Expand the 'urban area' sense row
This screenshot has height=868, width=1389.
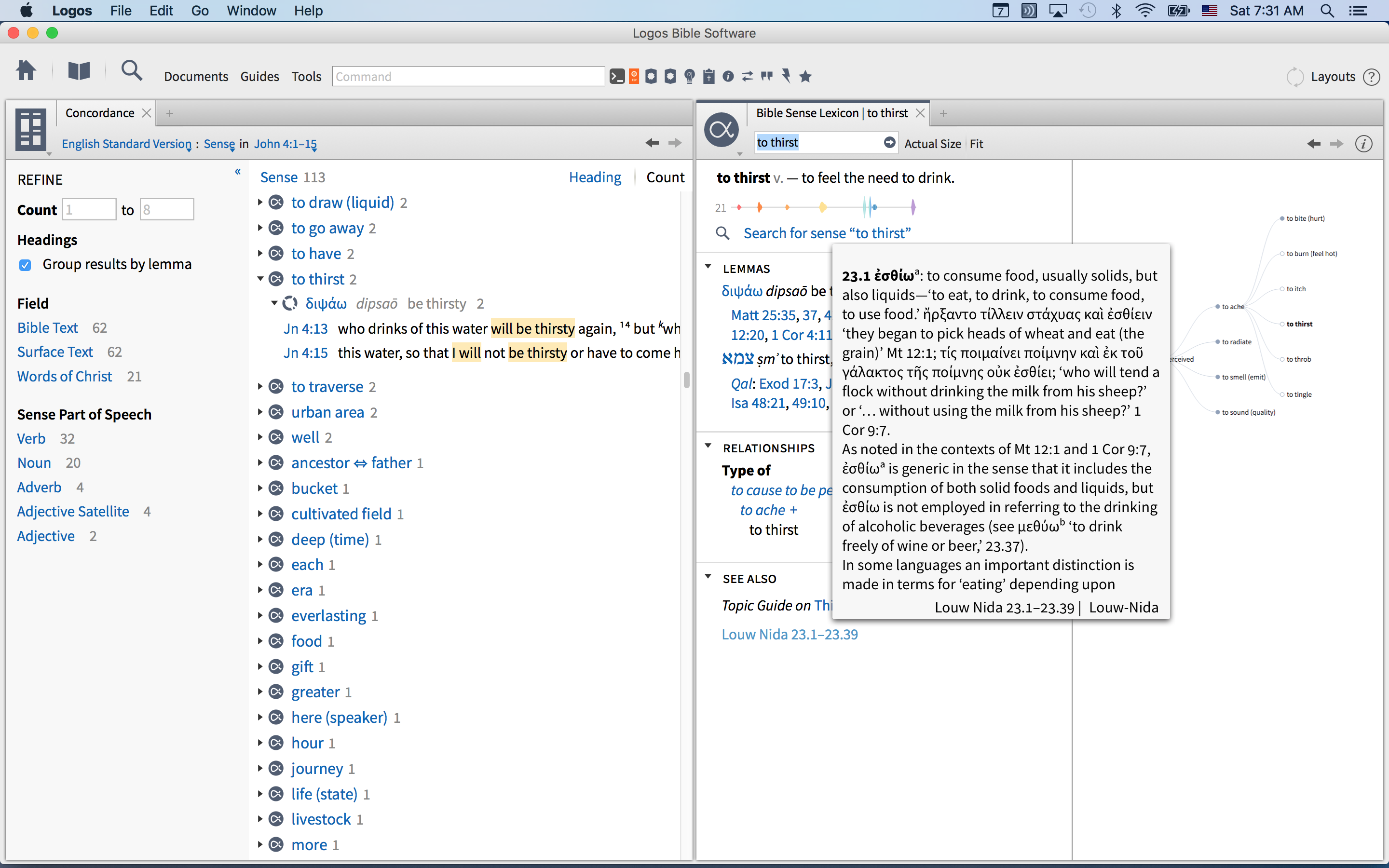(260, 412)
